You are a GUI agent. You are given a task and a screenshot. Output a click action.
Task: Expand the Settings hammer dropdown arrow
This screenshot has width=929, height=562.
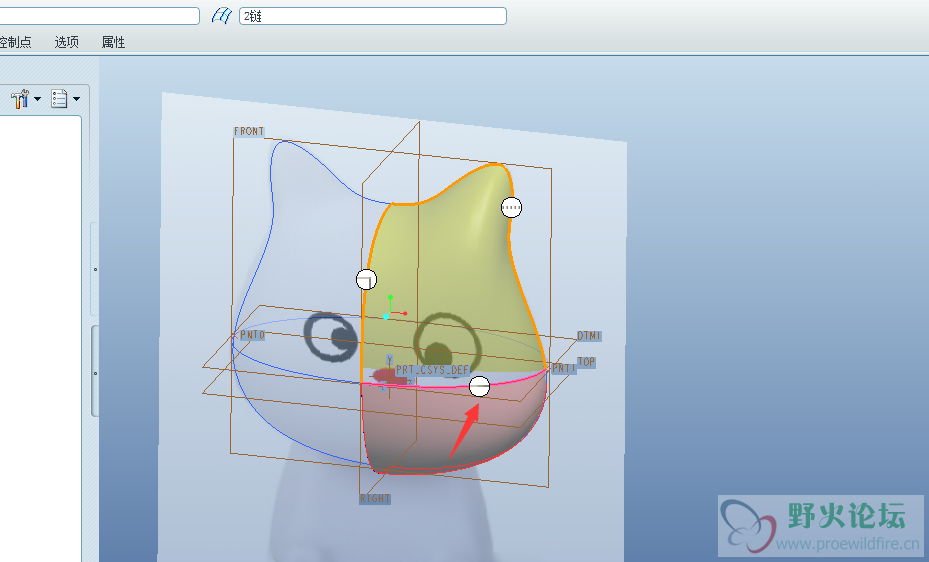[37, 99]
